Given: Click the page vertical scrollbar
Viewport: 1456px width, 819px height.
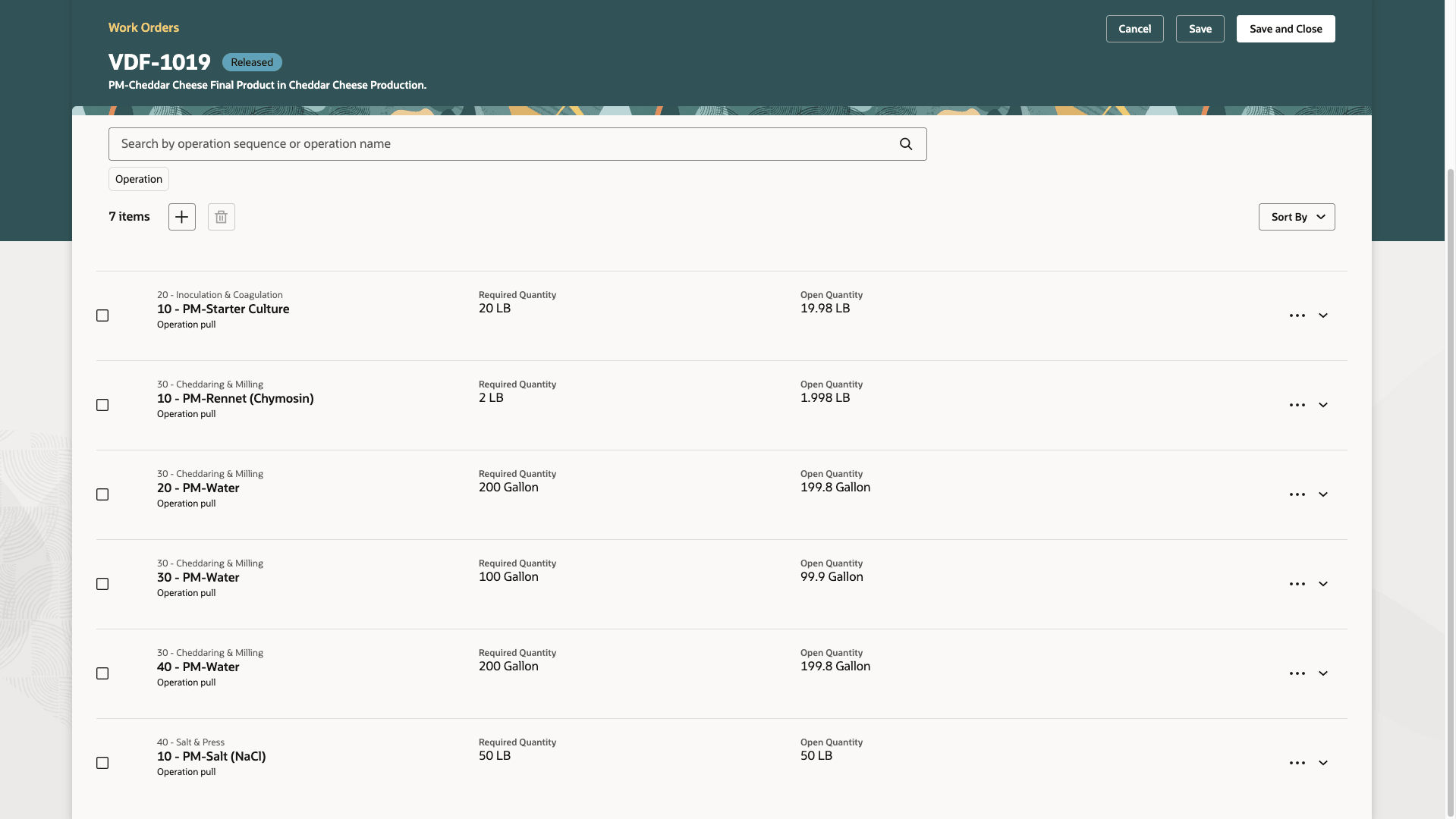Looking at the screenshot, I should pyautogui.click(x=1451, y=455).
